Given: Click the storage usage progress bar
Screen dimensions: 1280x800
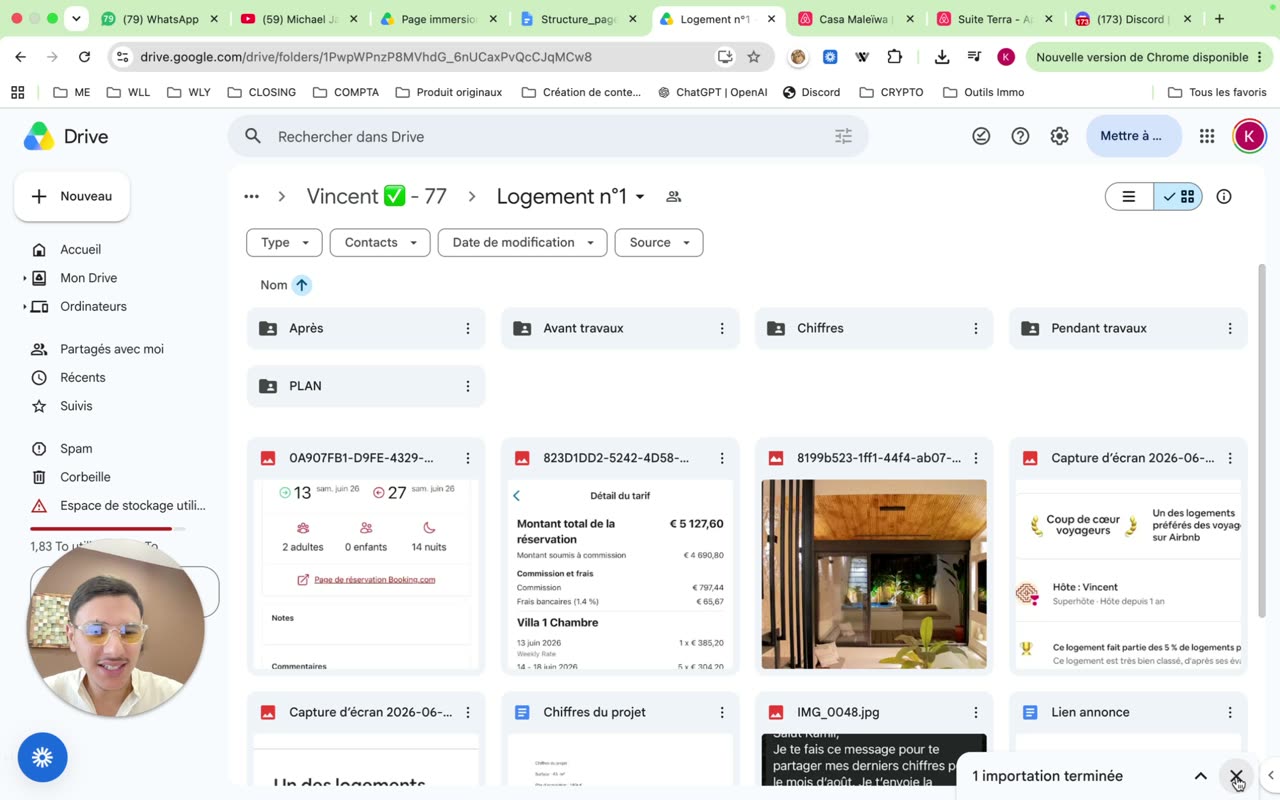Looking at the screenshot, I should (107, 528).
